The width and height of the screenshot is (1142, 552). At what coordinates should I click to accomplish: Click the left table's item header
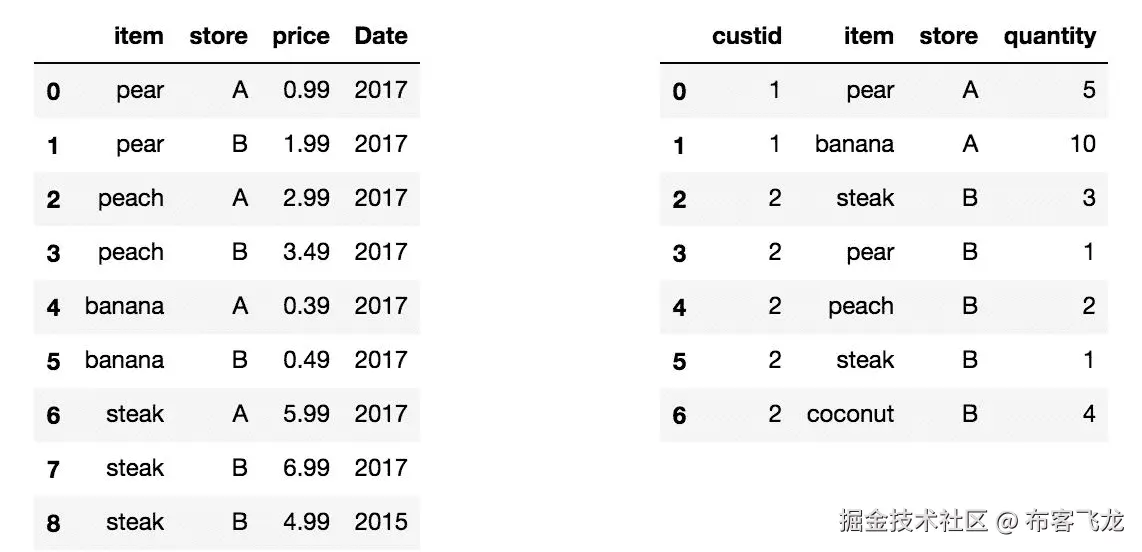[x=139, y=36]
